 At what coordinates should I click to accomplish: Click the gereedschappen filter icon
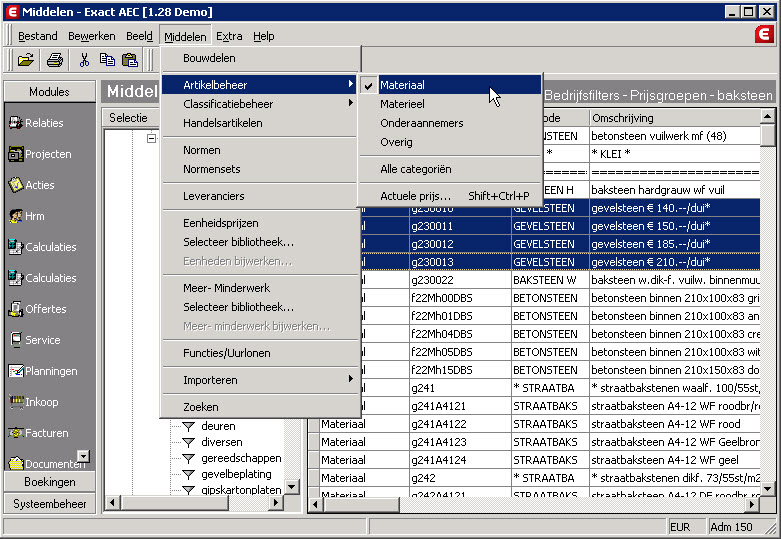point(188,458)
